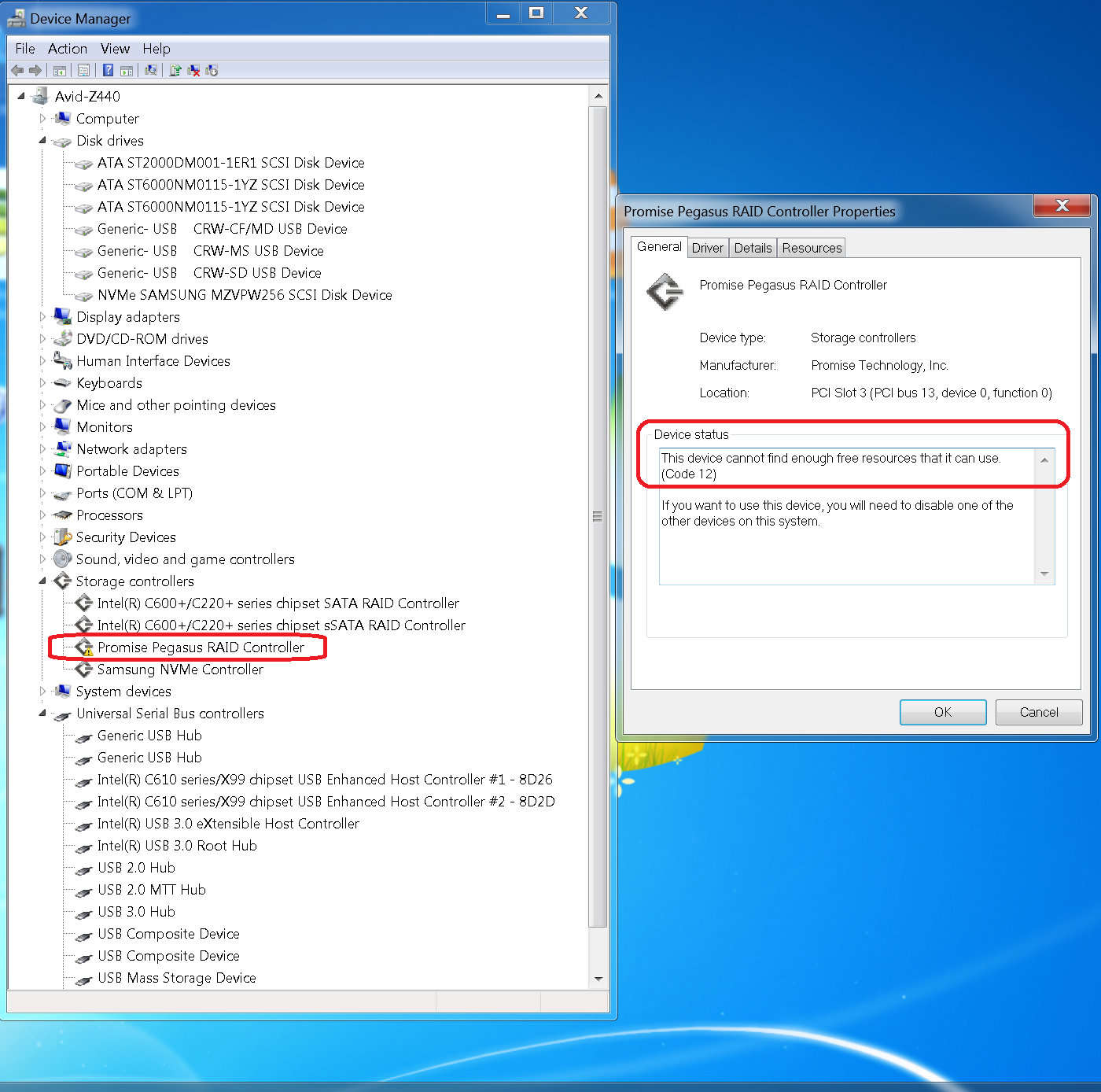Collapse the Universal Serial Bus controllers category
Screen dimensions: 1101x1092
click(42, 714)
